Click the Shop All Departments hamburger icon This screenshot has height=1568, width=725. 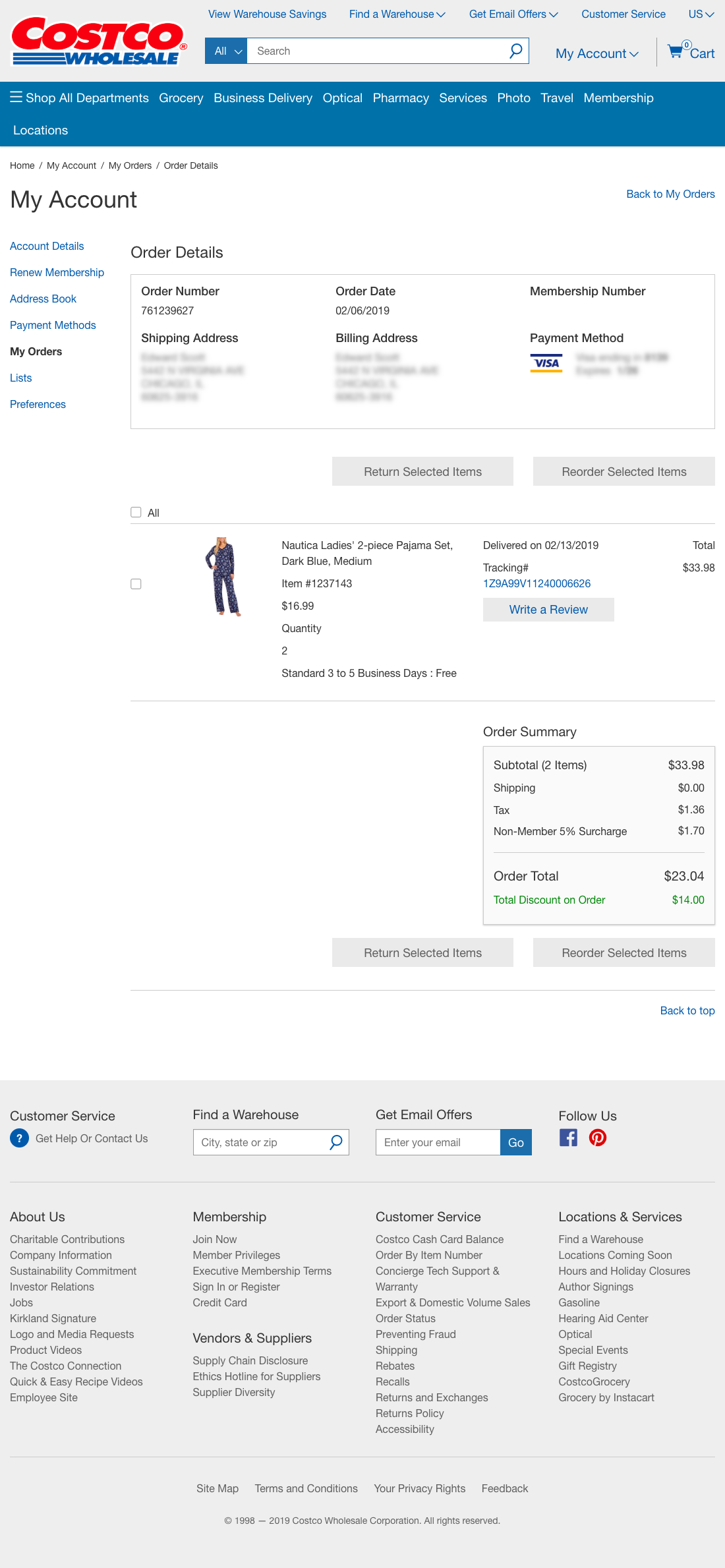point(16,98)
